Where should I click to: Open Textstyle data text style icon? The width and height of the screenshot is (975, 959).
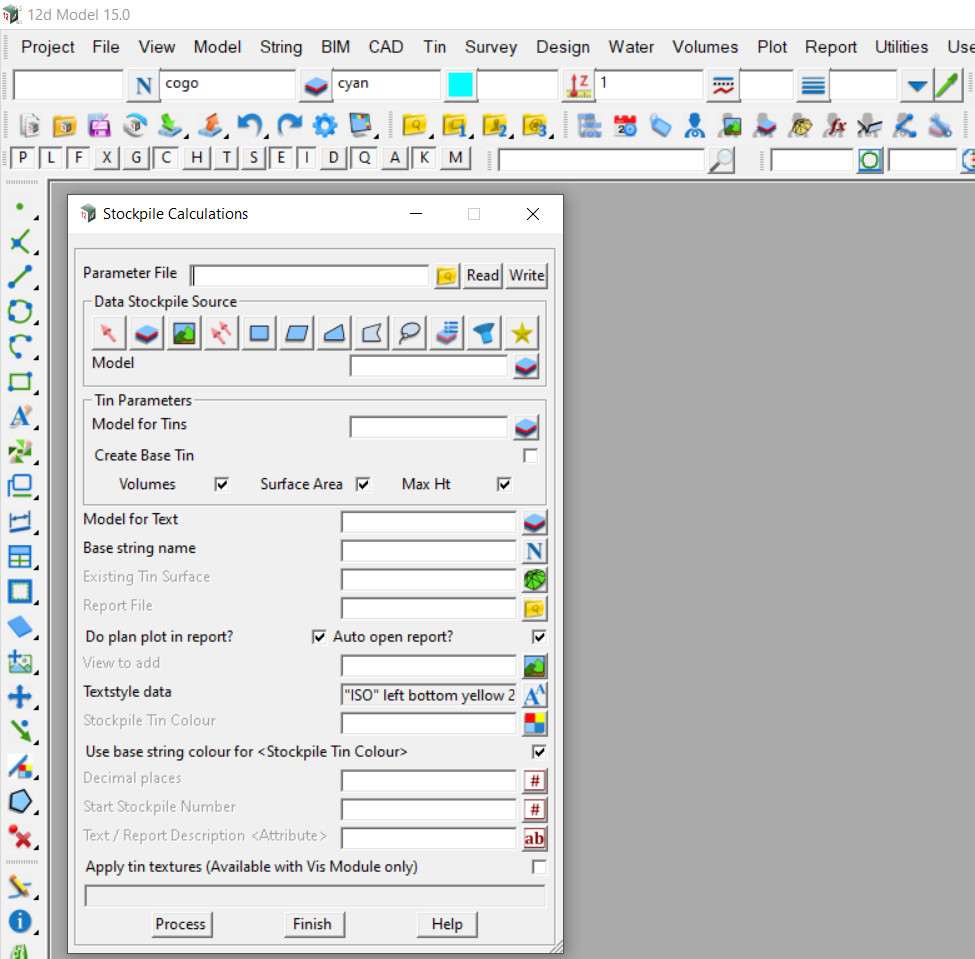pyautogui.click(x=535, y=695)
